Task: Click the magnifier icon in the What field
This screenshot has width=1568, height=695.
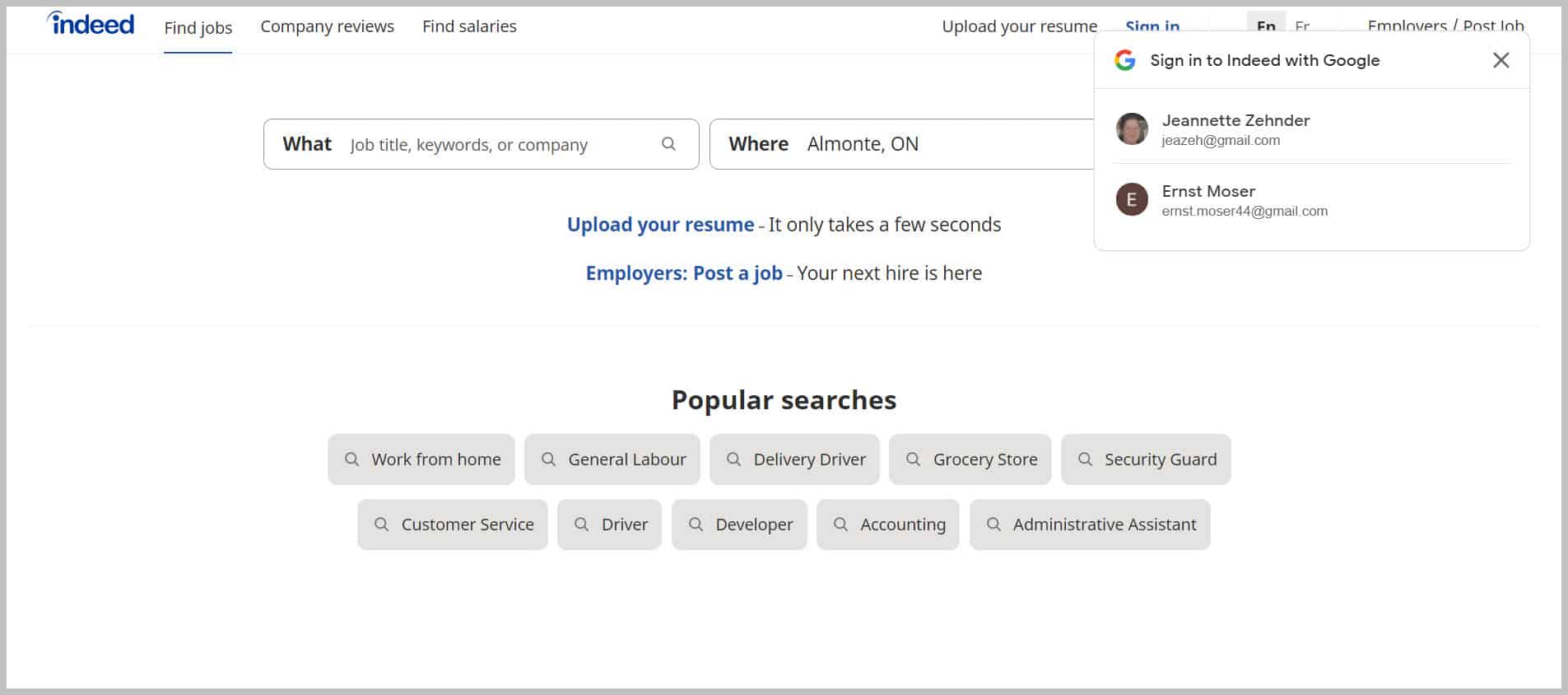Action: (668, 144)
